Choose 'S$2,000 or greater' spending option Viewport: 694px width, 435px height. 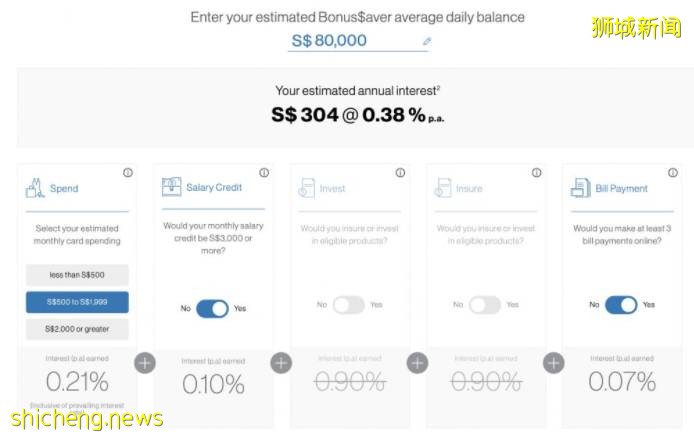tap(77, 328)
